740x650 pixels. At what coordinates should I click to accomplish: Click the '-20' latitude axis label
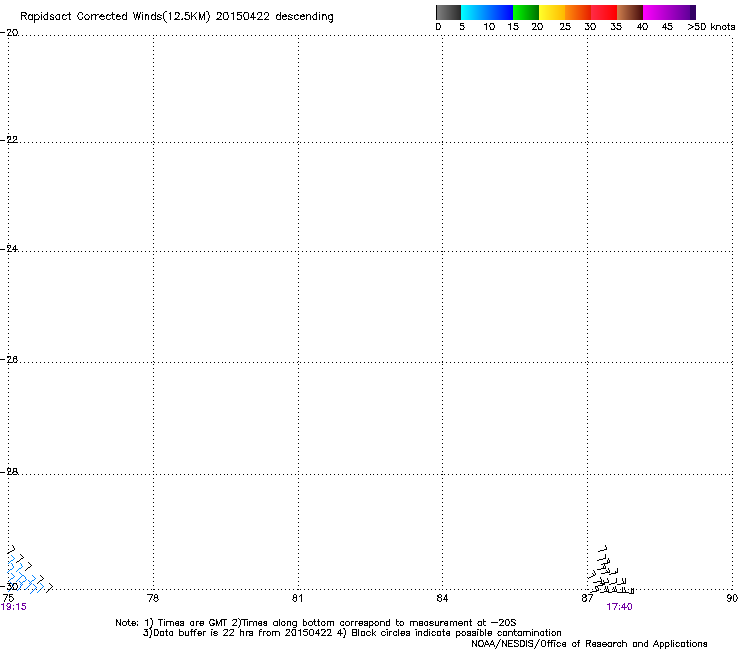click(10, 33)
